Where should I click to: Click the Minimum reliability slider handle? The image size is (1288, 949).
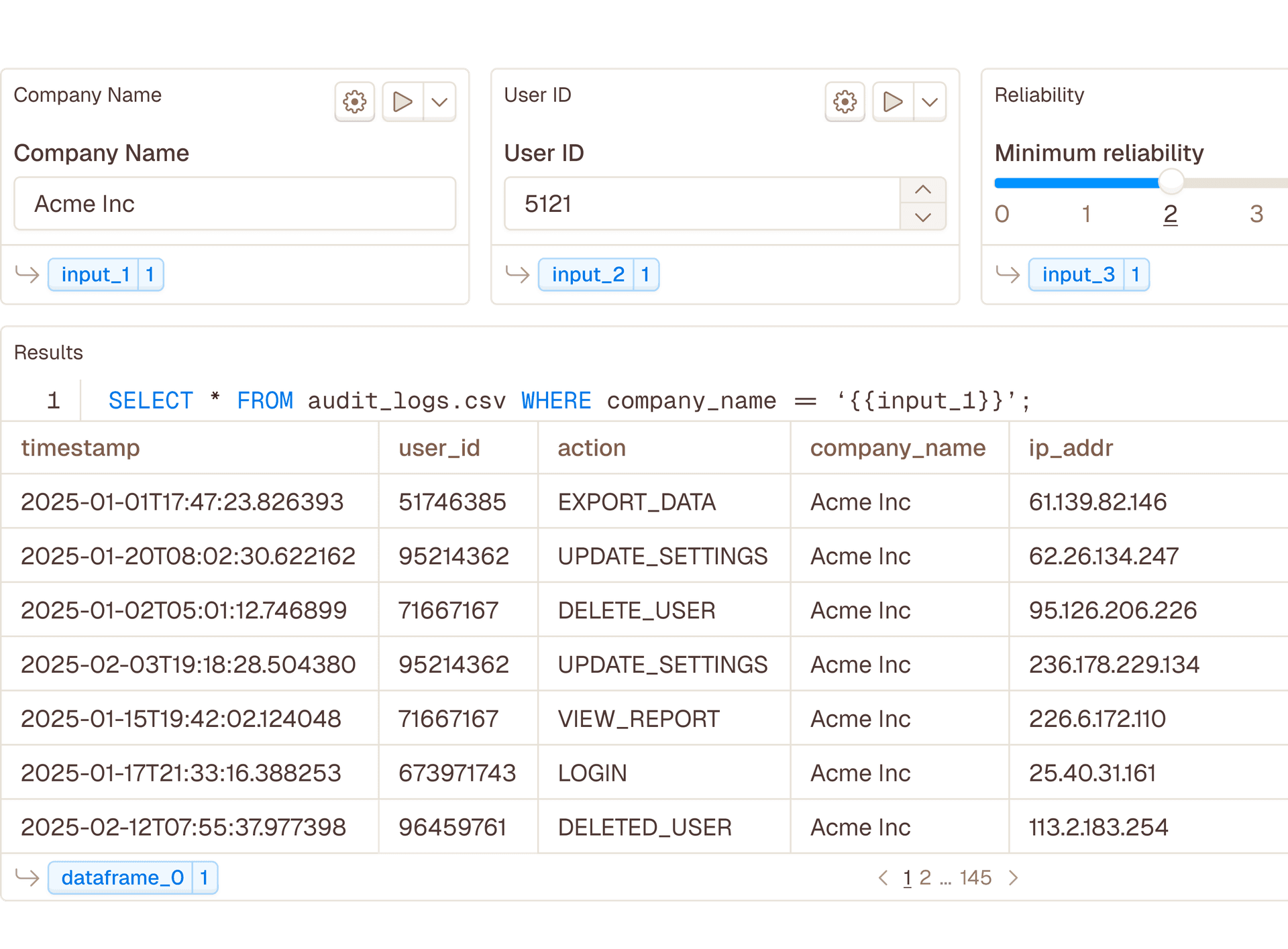pos(1171,182)
